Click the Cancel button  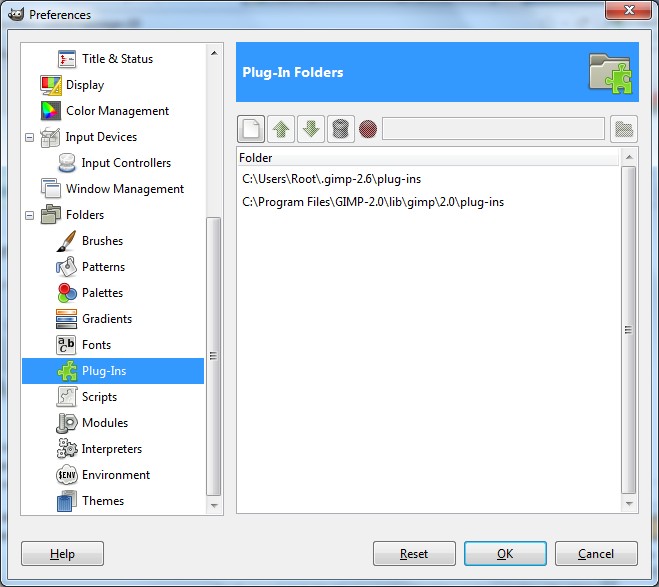(x=596, y=554)
